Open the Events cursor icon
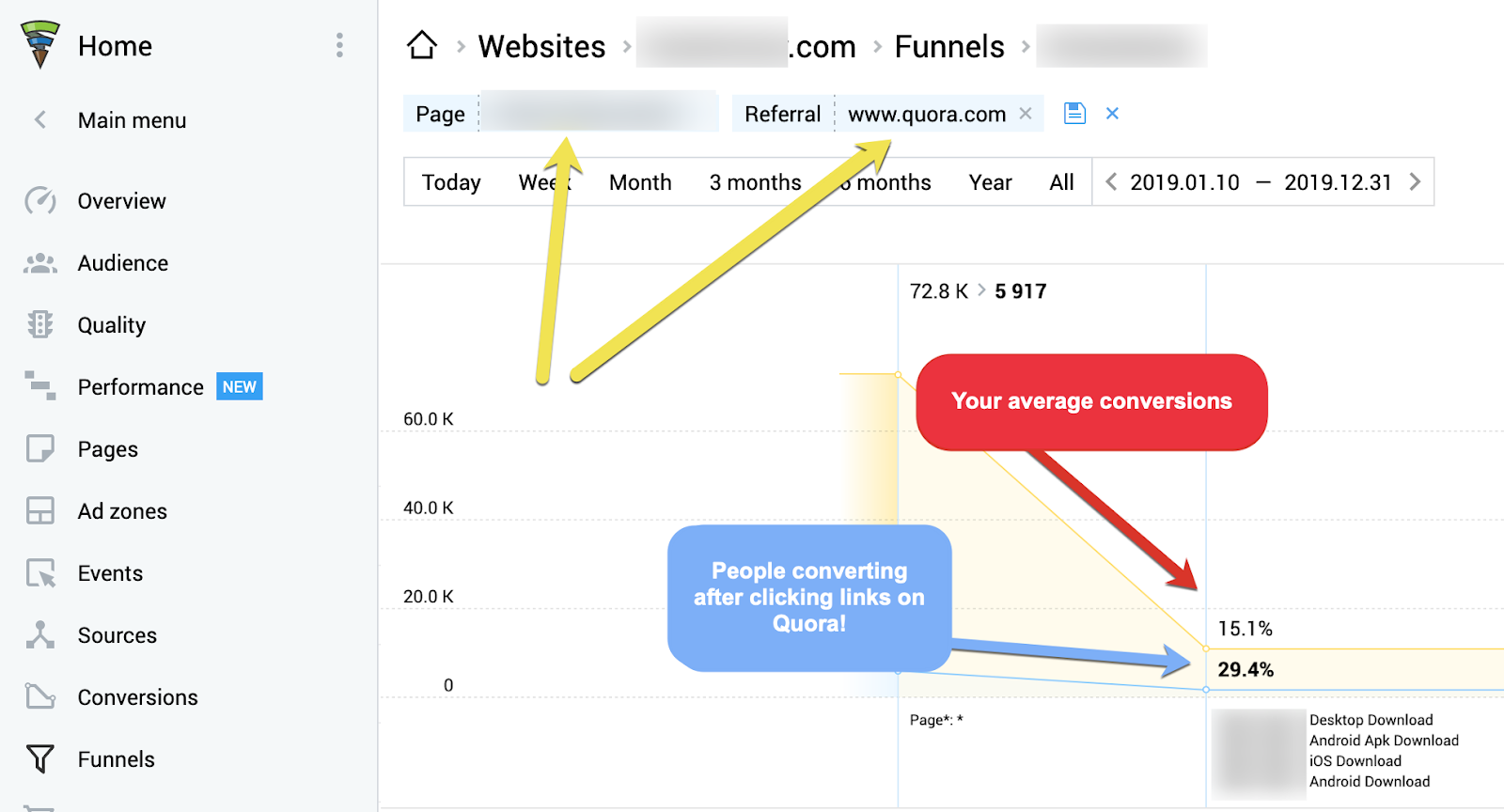Screen dimensions: 1504x812 coord(39,572)
